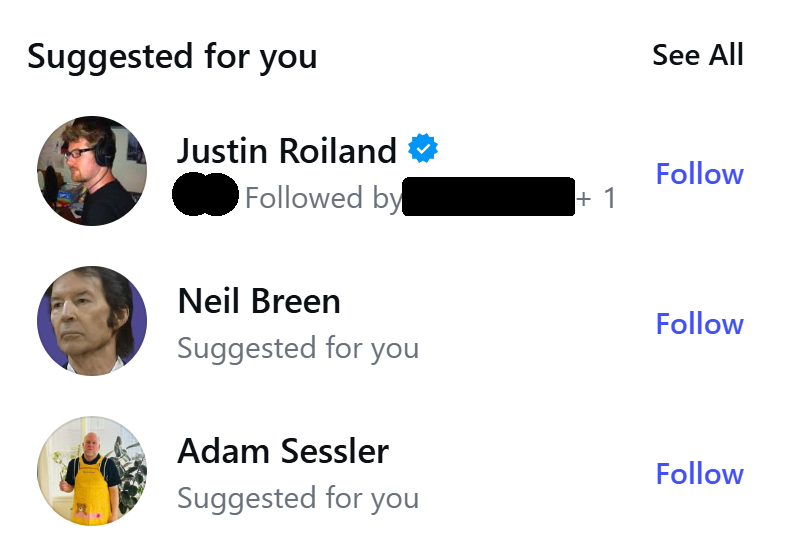This screenshot has width=786, height=542.
Task: Click the blue verified badge icon
Action: coord(423,150)
